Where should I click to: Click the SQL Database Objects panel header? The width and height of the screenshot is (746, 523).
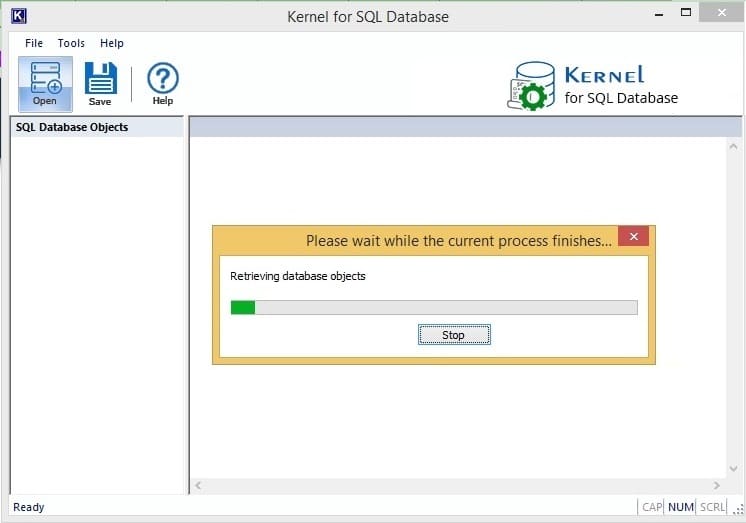pos(97,128)
